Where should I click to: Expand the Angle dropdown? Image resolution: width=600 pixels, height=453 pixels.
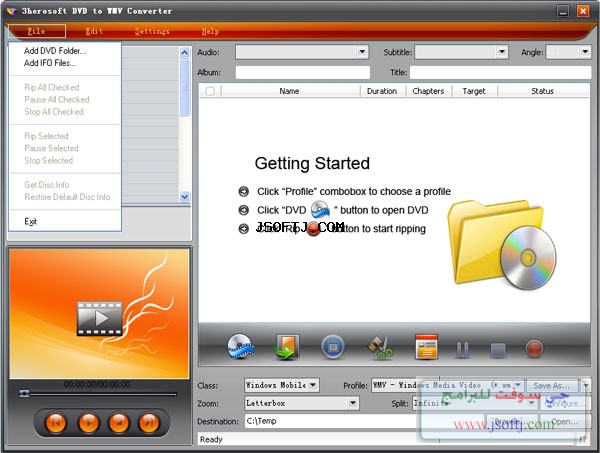(x=585, y=52)
